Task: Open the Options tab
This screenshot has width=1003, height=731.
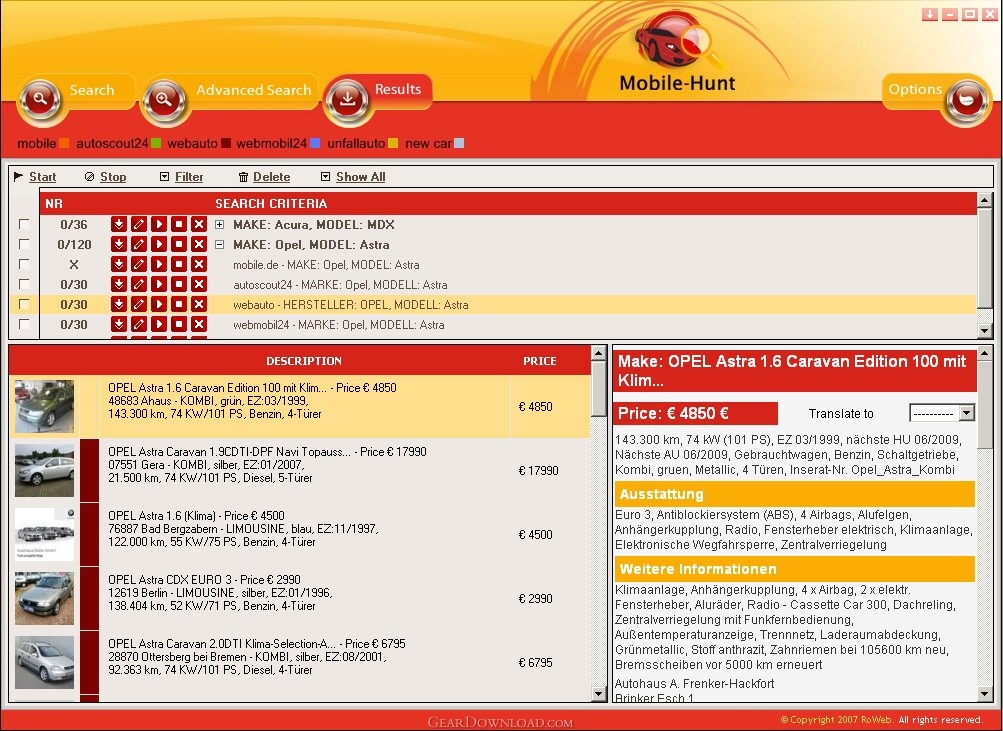Action: 915,89
